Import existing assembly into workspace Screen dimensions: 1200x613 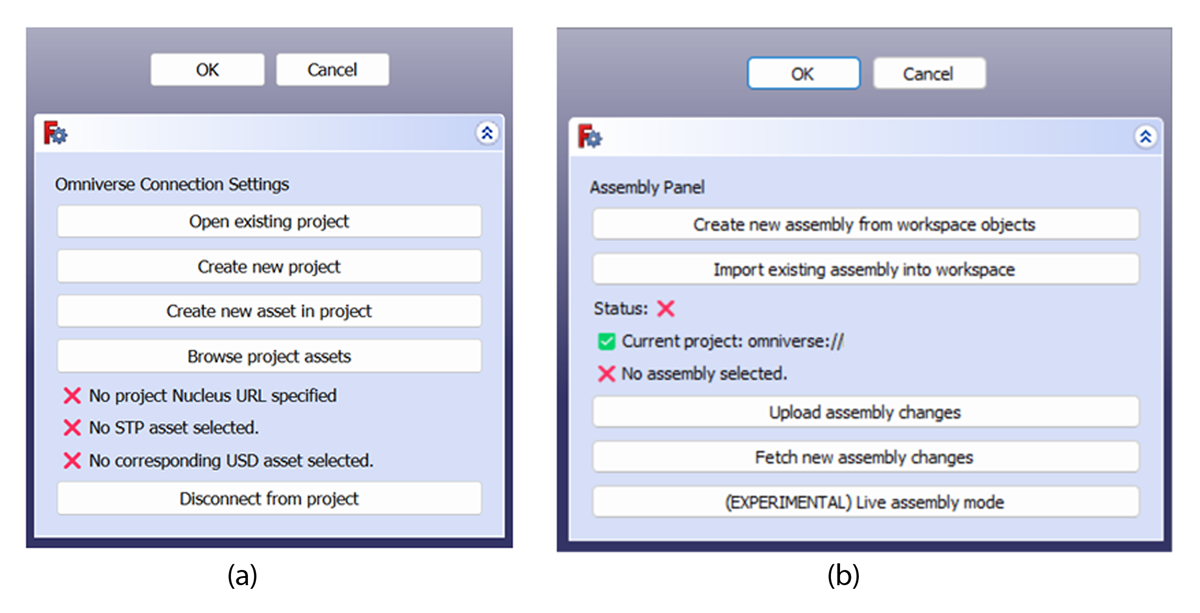(865, 270)
